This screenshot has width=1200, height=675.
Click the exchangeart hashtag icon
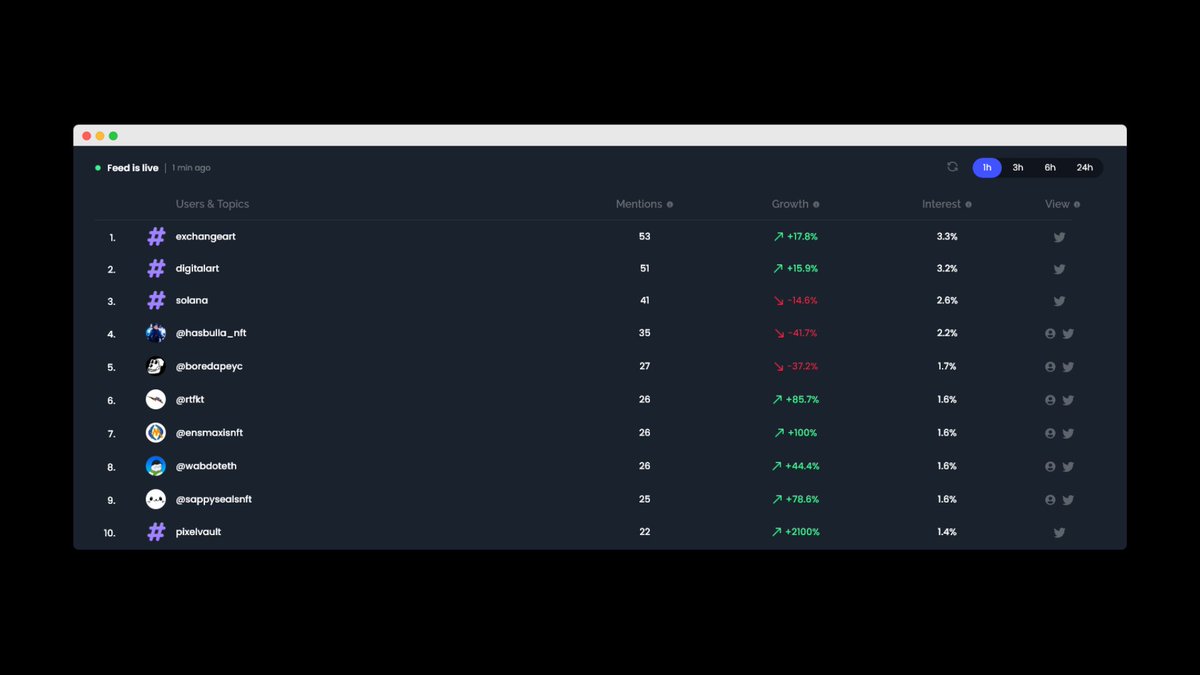point(156,237)
